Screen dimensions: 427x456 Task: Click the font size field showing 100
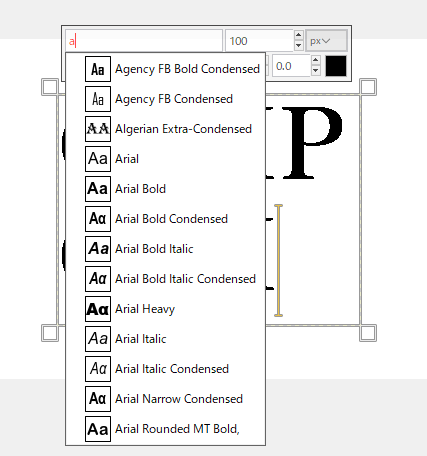coord(259,41)
